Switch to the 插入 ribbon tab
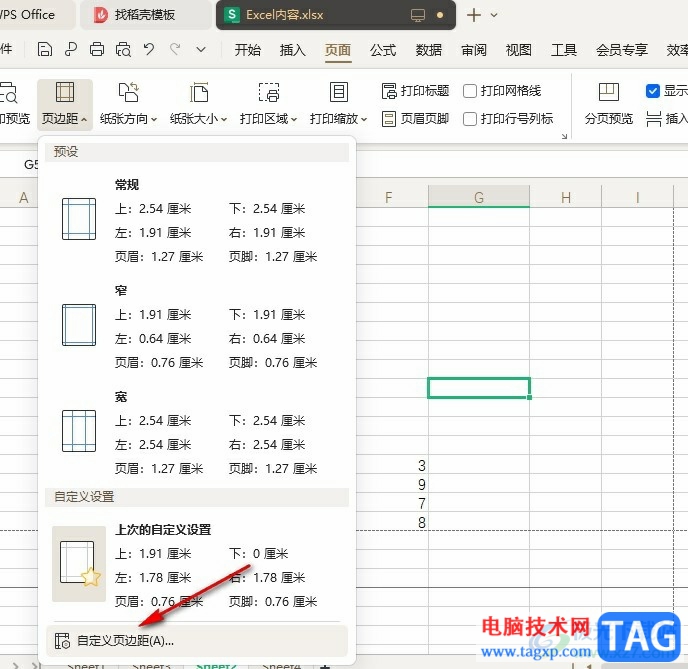The image size is (688, 669). click(293, 50)
